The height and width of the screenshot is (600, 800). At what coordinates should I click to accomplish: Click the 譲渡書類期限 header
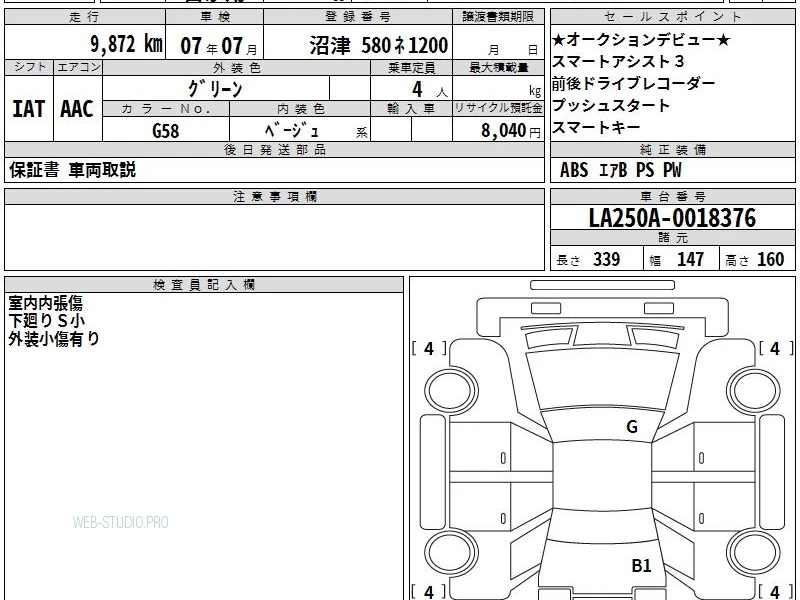click(498, 17)
